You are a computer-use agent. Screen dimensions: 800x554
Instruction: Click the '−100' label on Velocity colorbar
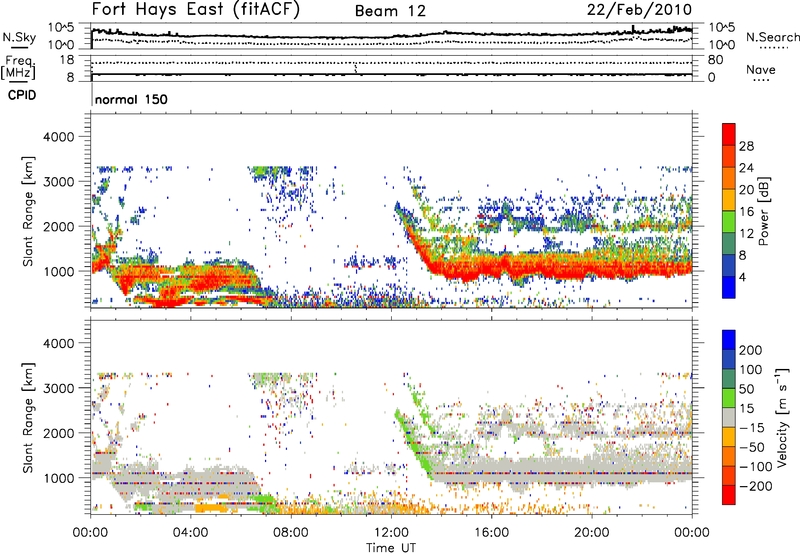pyautogui.click(x=756, y=467)
